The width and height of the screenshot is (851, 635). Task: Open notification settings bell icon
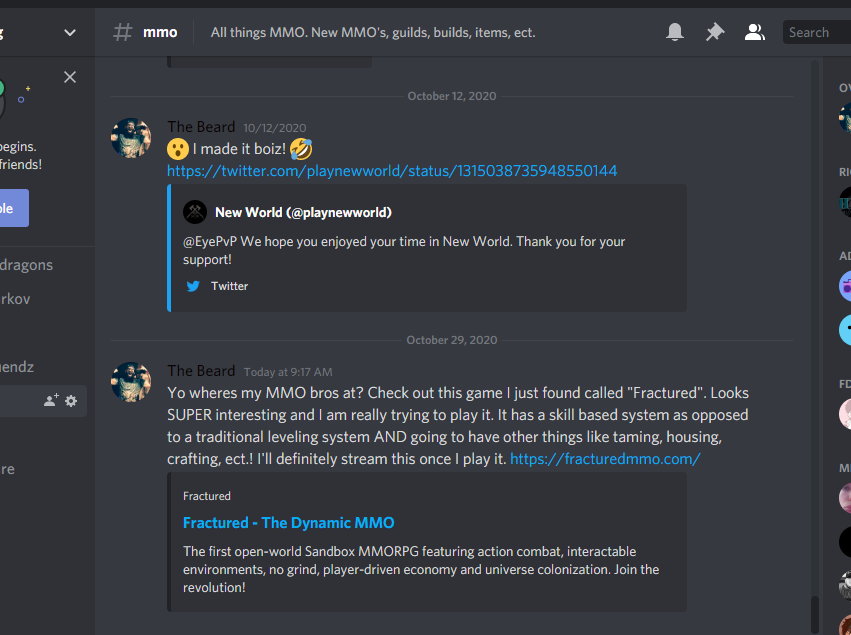coord(675,32)
